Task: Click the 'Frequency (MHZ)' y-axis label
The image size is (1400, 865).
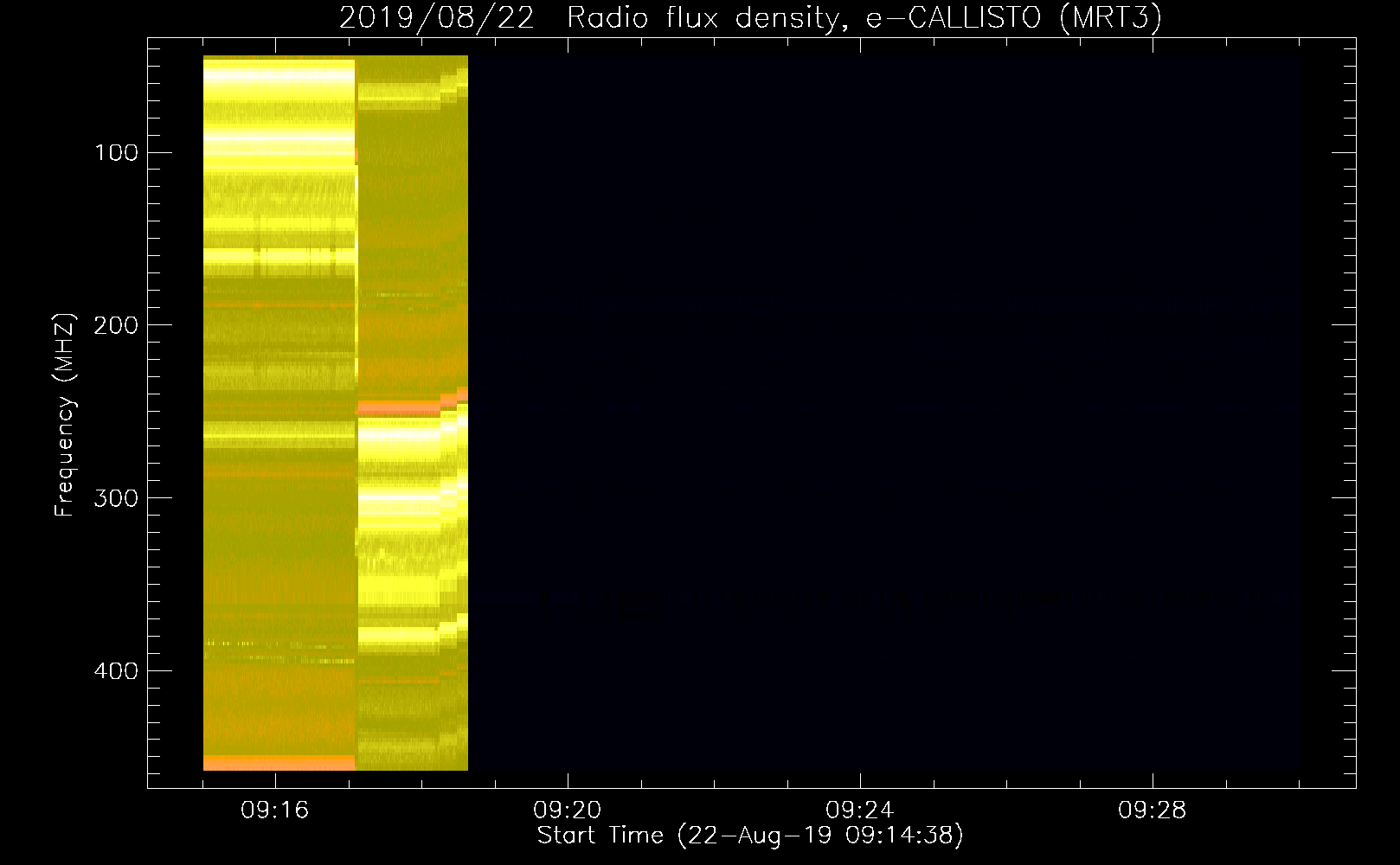Action: 65,415
